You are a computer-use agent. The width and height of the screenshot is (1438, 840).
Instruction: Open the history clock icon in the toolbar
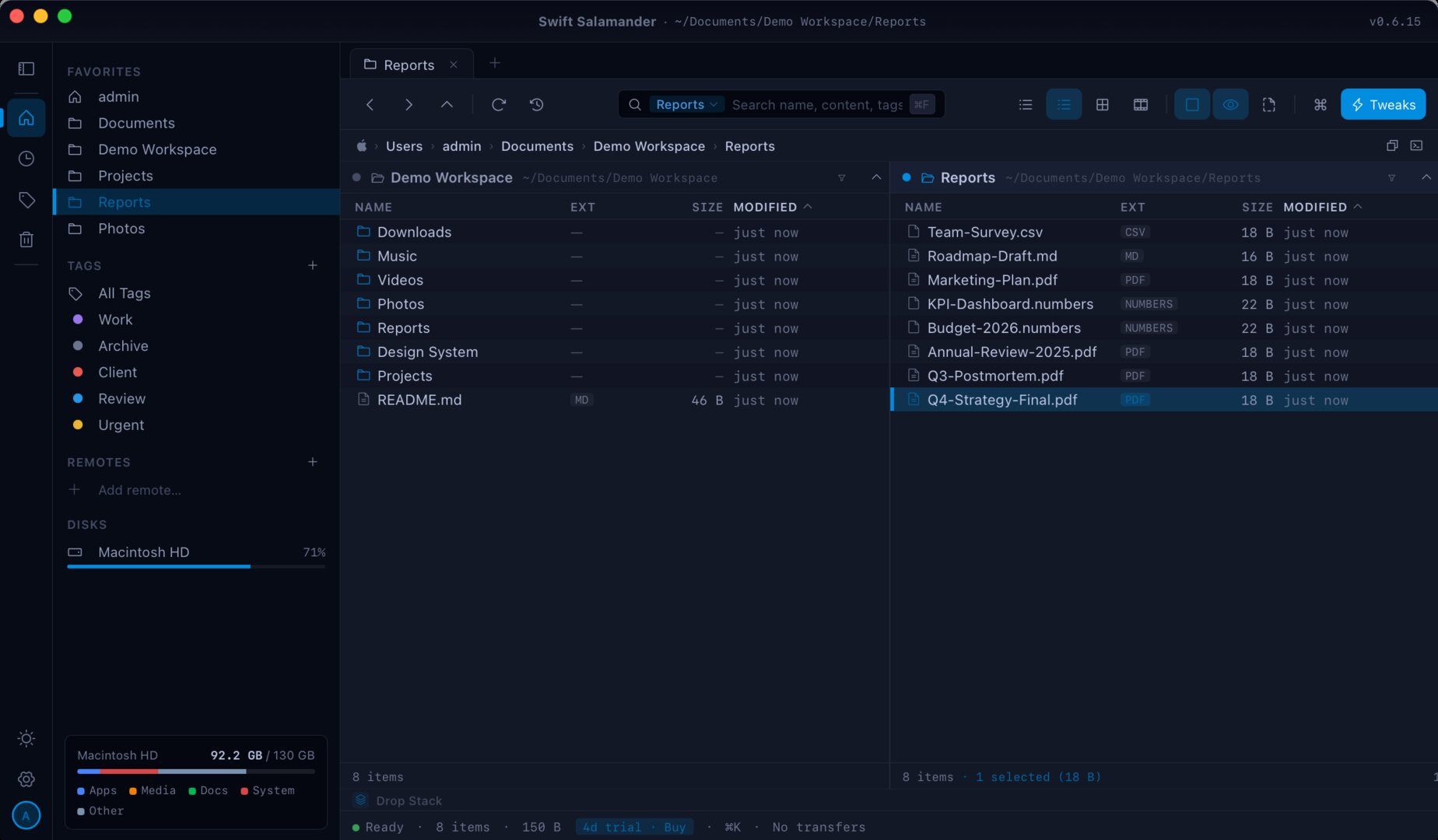[537, 104]
